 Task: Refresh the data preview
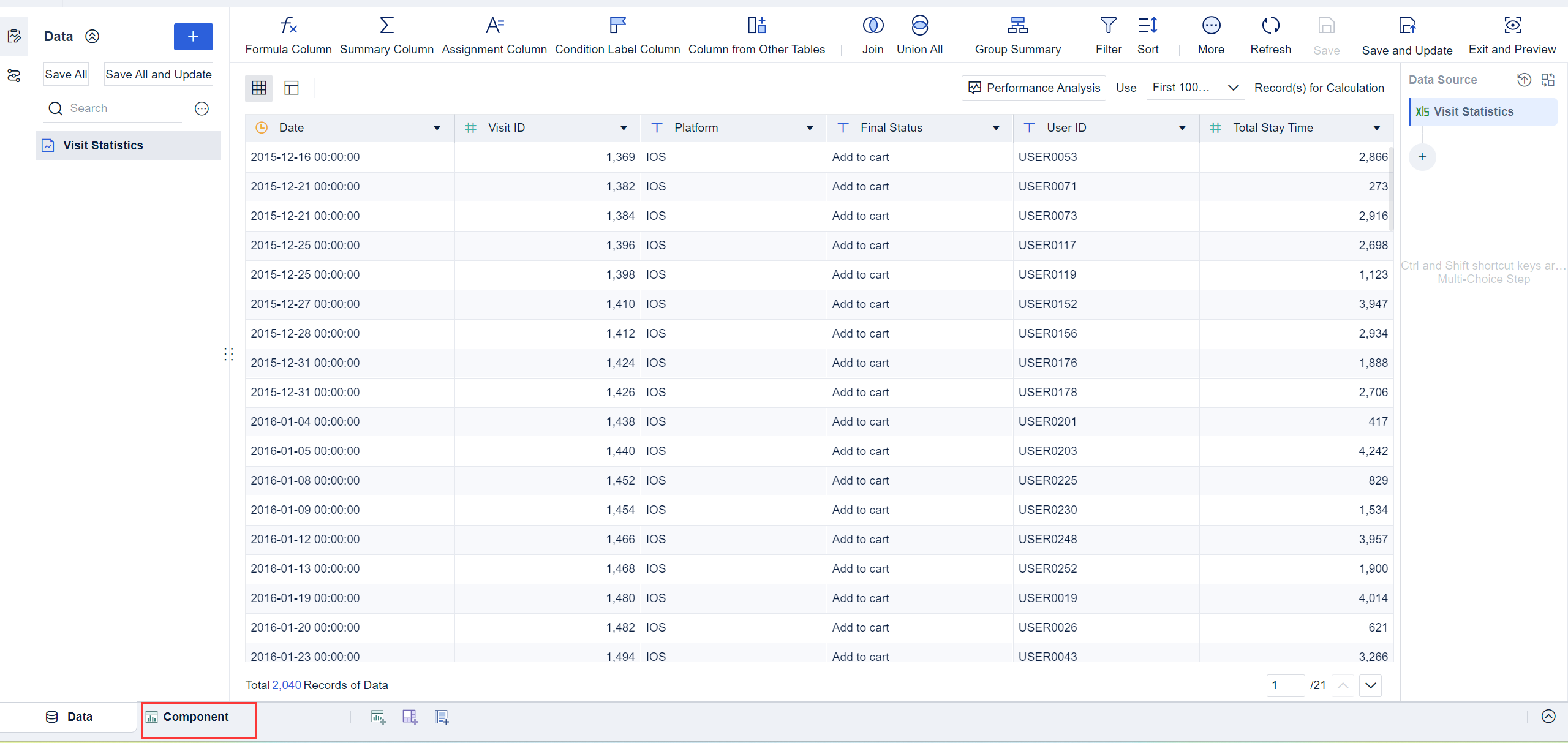1270,36
